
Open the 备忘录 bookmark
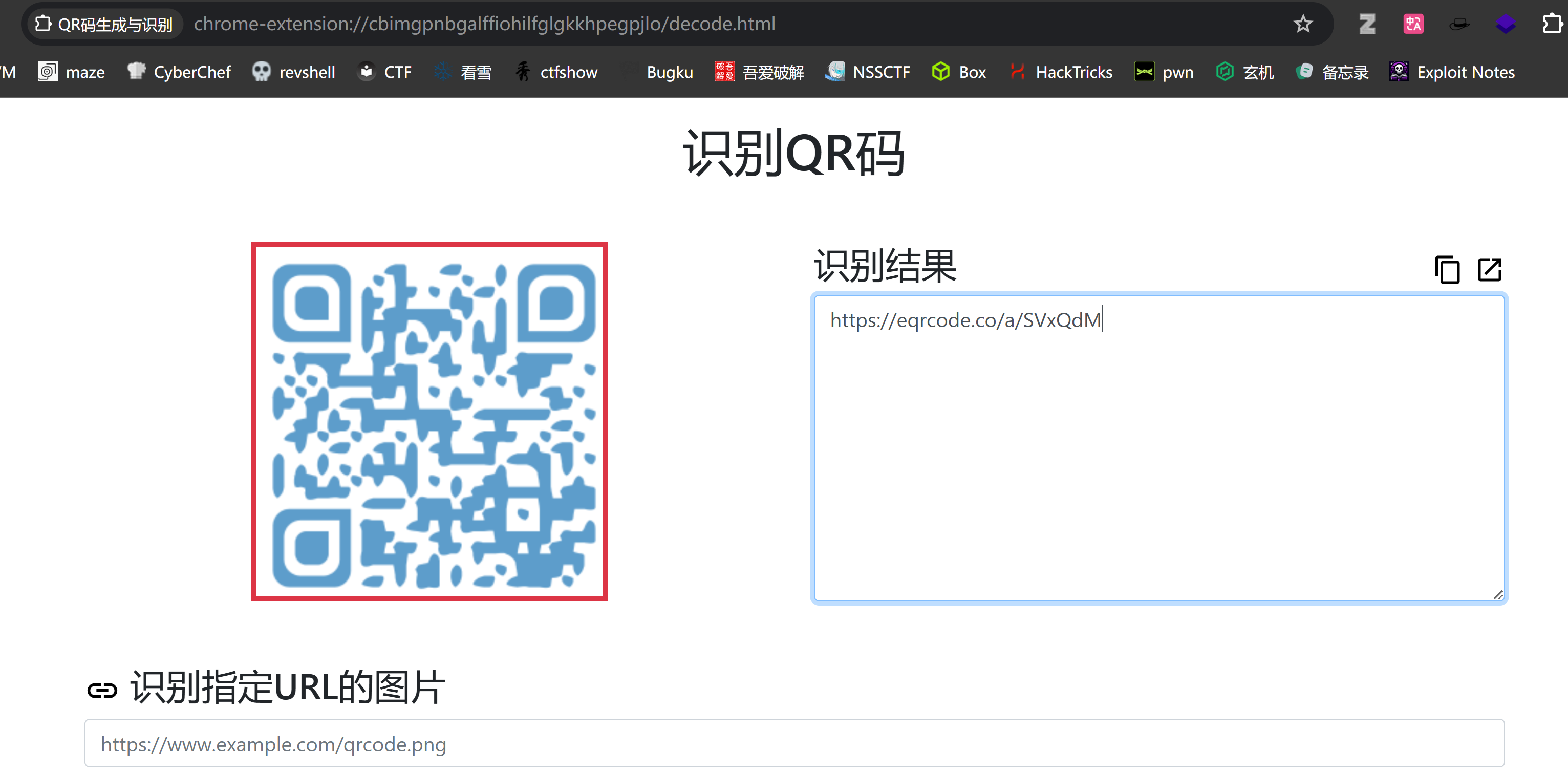1332,72
